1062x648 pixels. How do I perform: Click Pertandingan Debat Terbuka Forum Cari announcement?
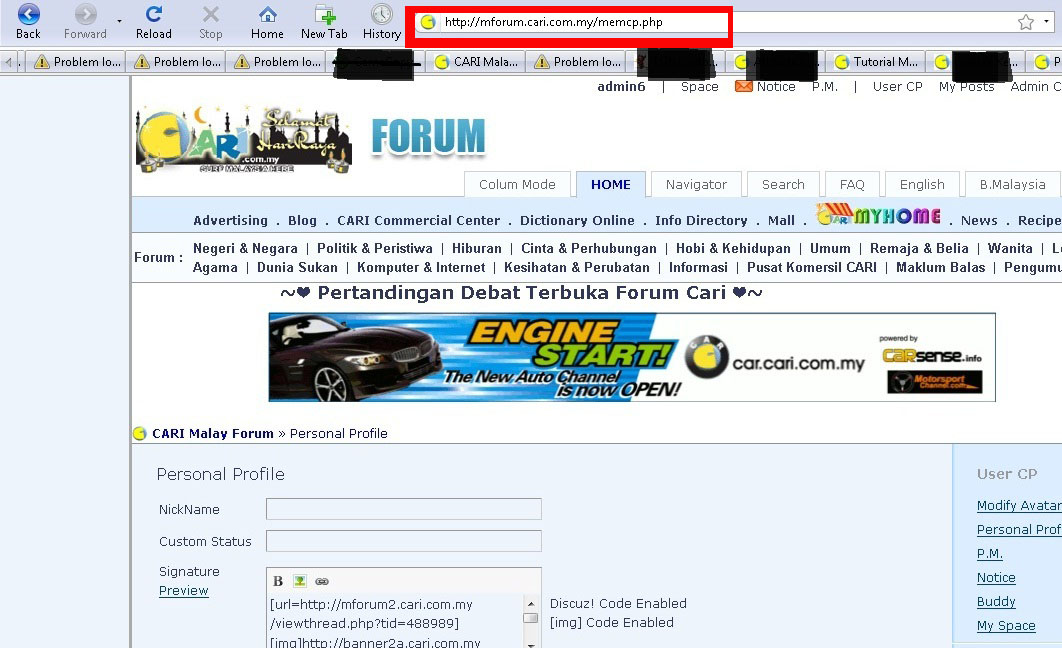522,293
